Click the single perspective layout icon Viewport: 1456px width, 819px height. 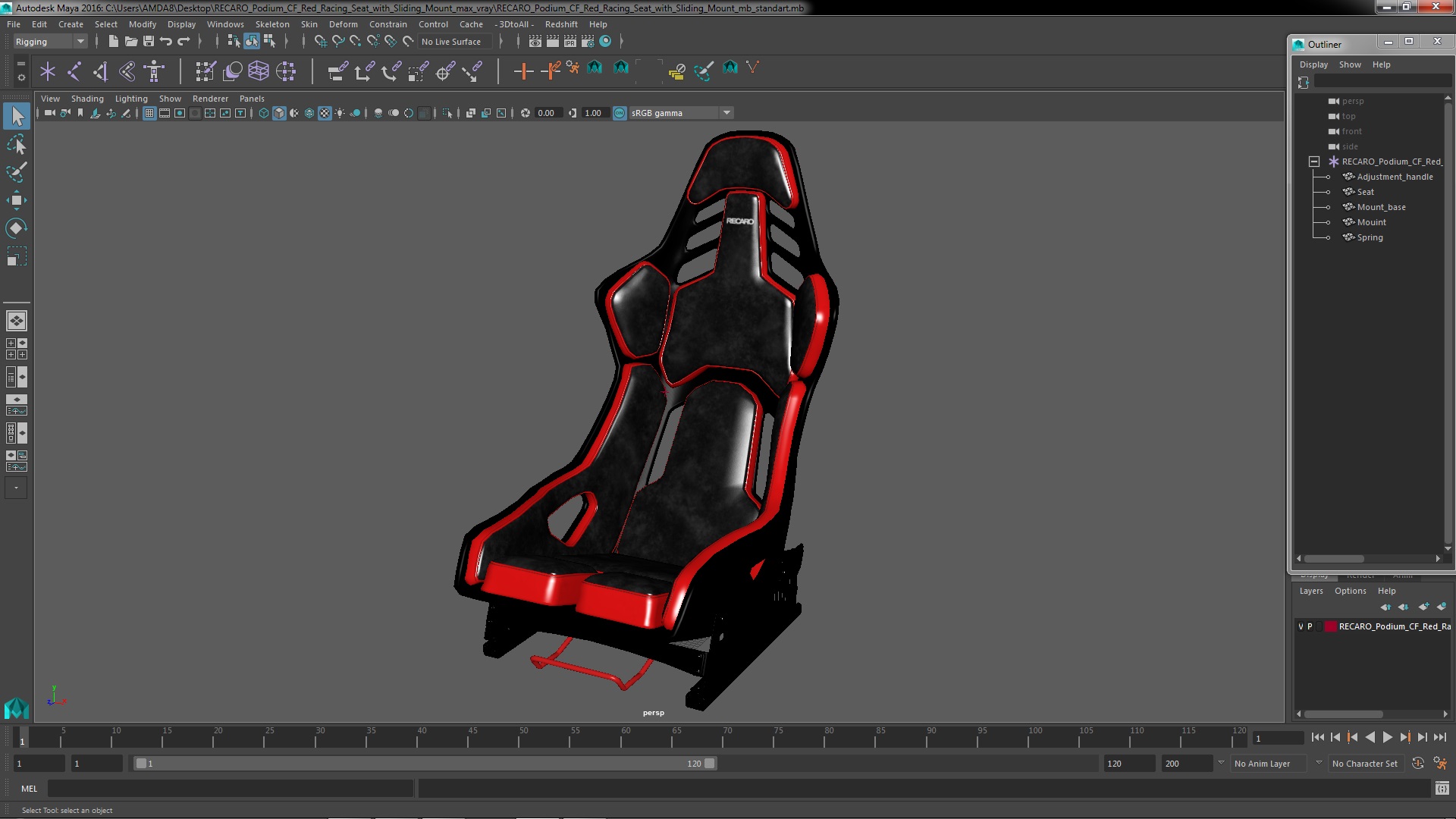pyautogui.click(x=16, y=321)
